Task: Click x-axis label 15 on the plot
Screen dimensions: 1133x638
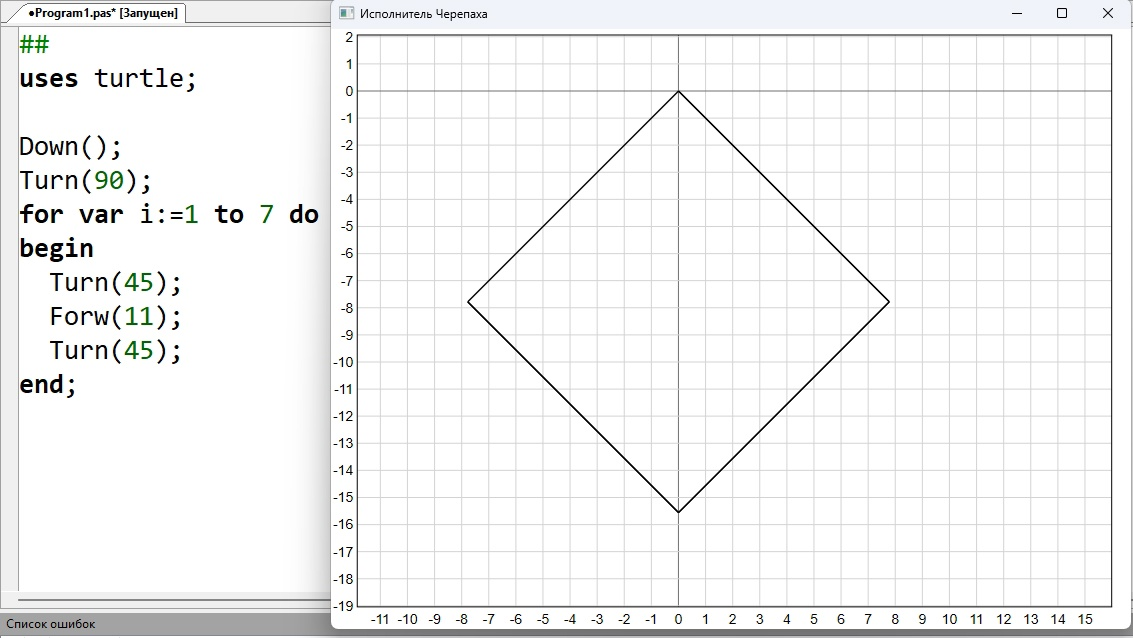Action: [1085, 619]
